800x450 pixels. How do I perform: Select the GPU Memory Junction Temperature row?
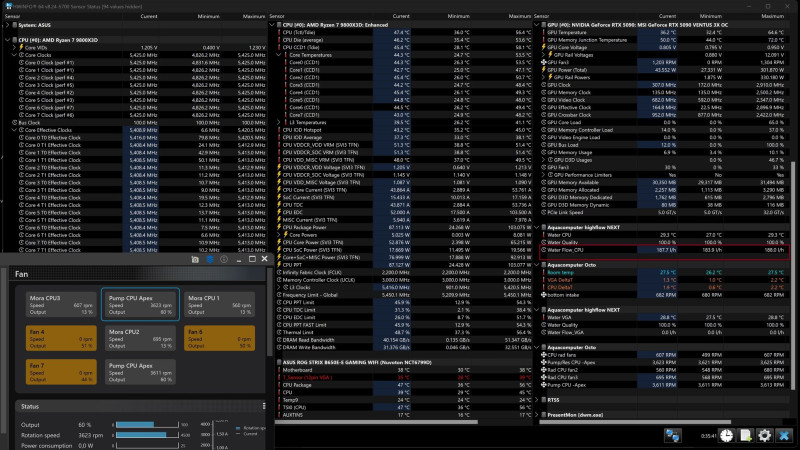664,40
